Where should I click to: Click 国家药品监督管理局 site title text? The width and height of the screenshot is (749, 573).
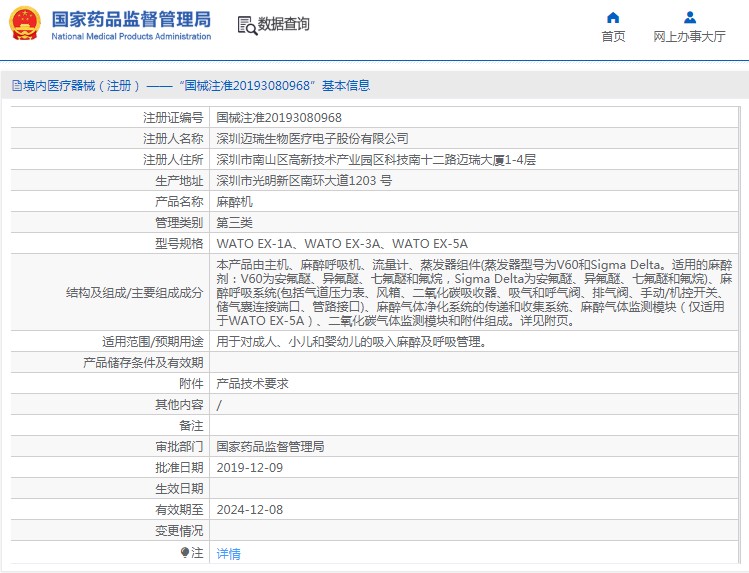pyautogui.click(x=131, y=19)
